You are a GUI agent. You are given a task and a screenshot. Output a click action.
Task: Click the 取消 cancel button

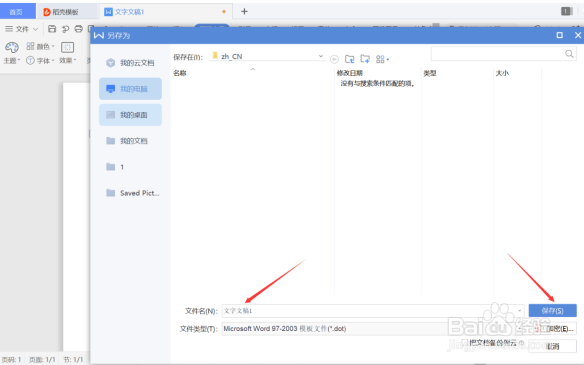(x=552, y=346)
